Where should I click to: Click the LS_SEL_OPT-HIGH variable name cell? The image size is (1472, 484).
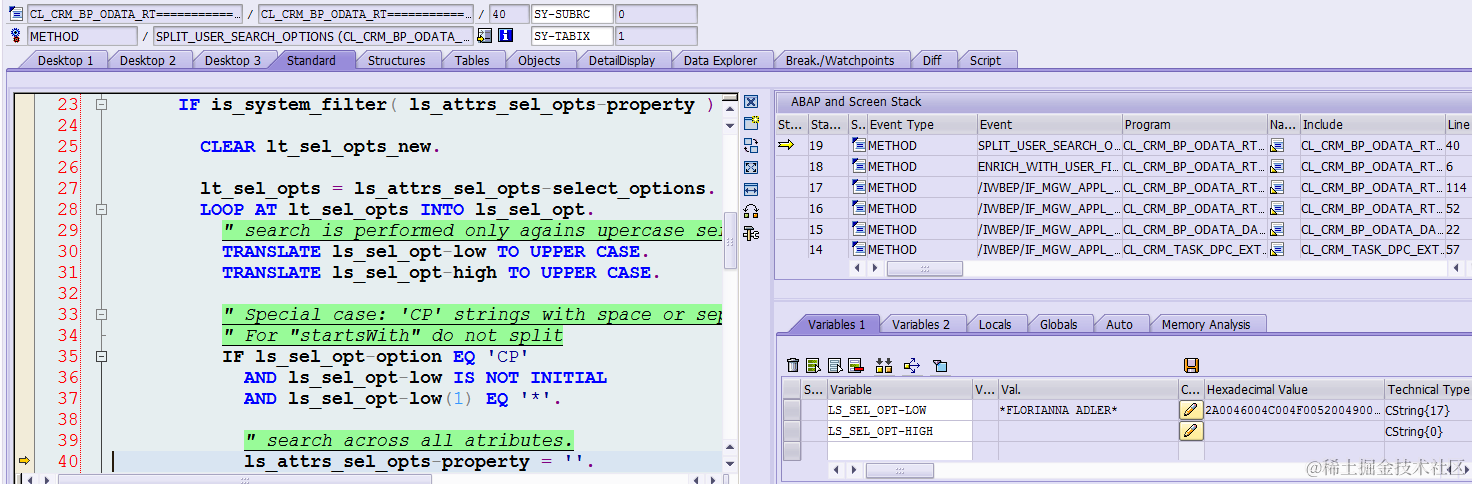point(899,431)
